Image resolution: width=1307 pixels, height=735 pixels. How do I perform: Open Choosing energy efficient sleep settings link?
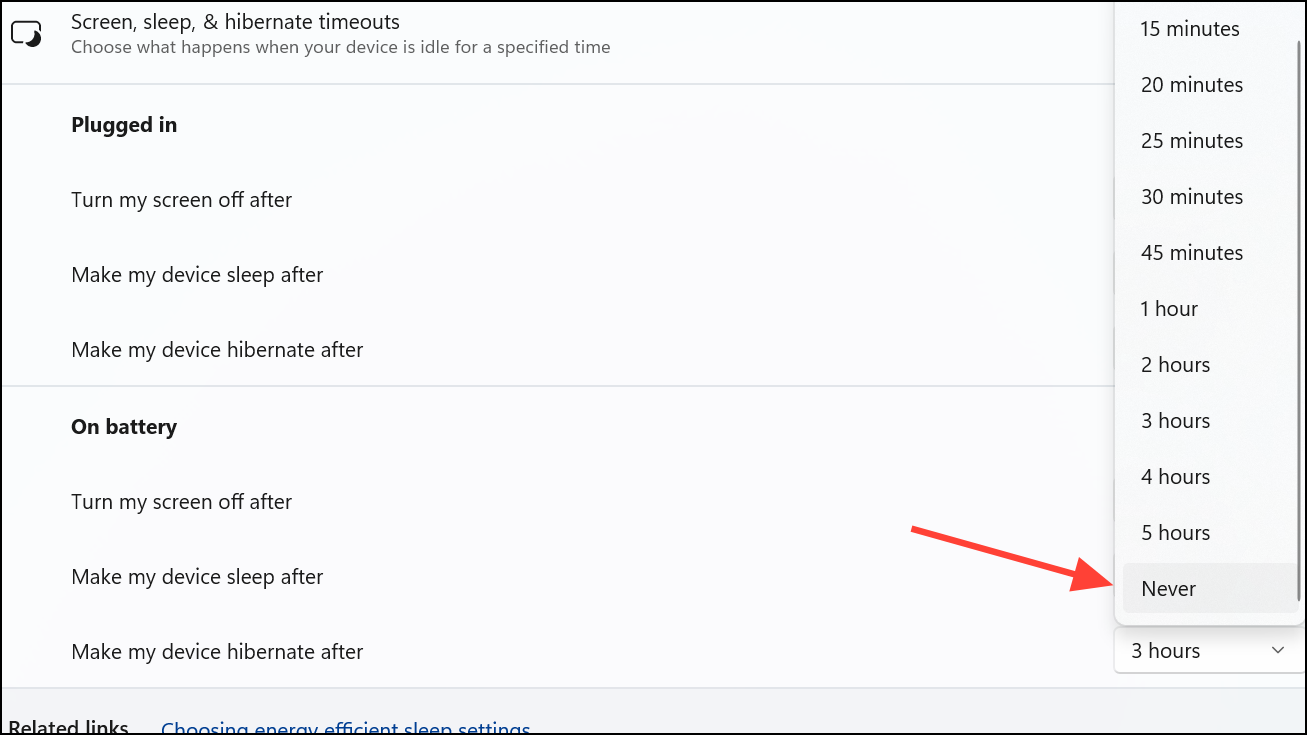(x=346, y=728)
